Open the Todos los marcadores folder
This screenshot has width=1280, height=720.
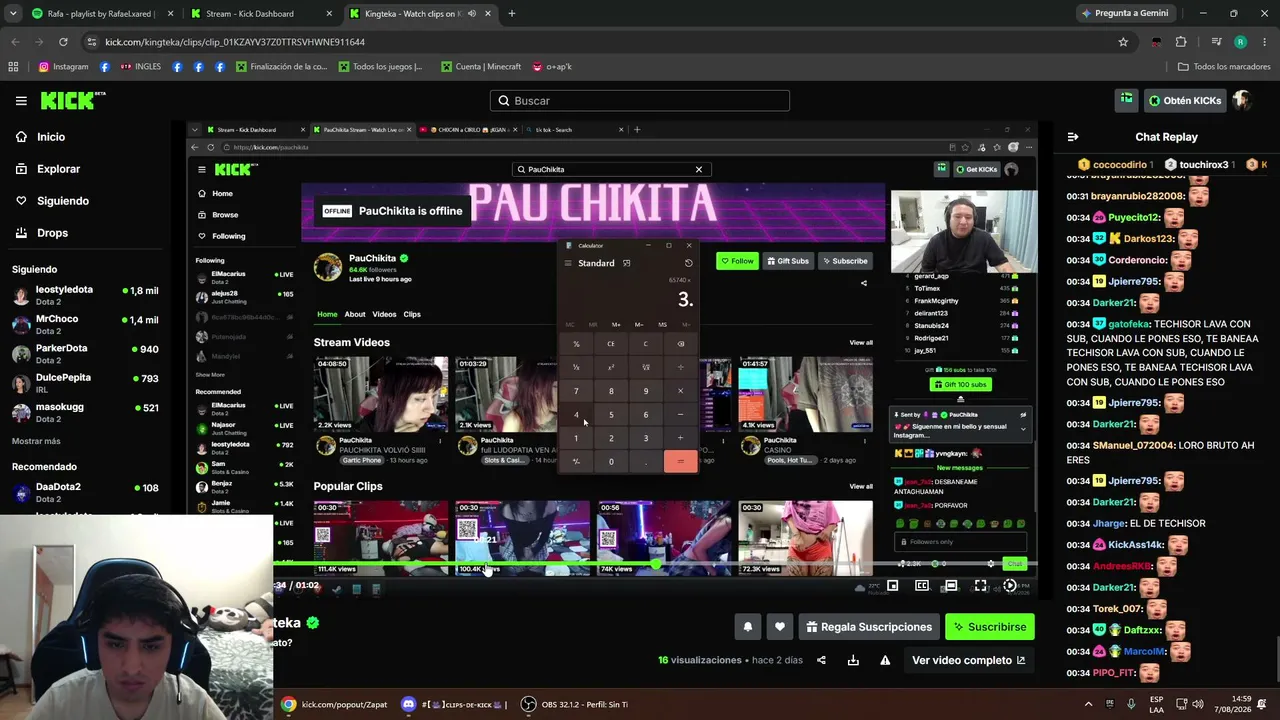pyautogui.click(x=1224, y=67)
